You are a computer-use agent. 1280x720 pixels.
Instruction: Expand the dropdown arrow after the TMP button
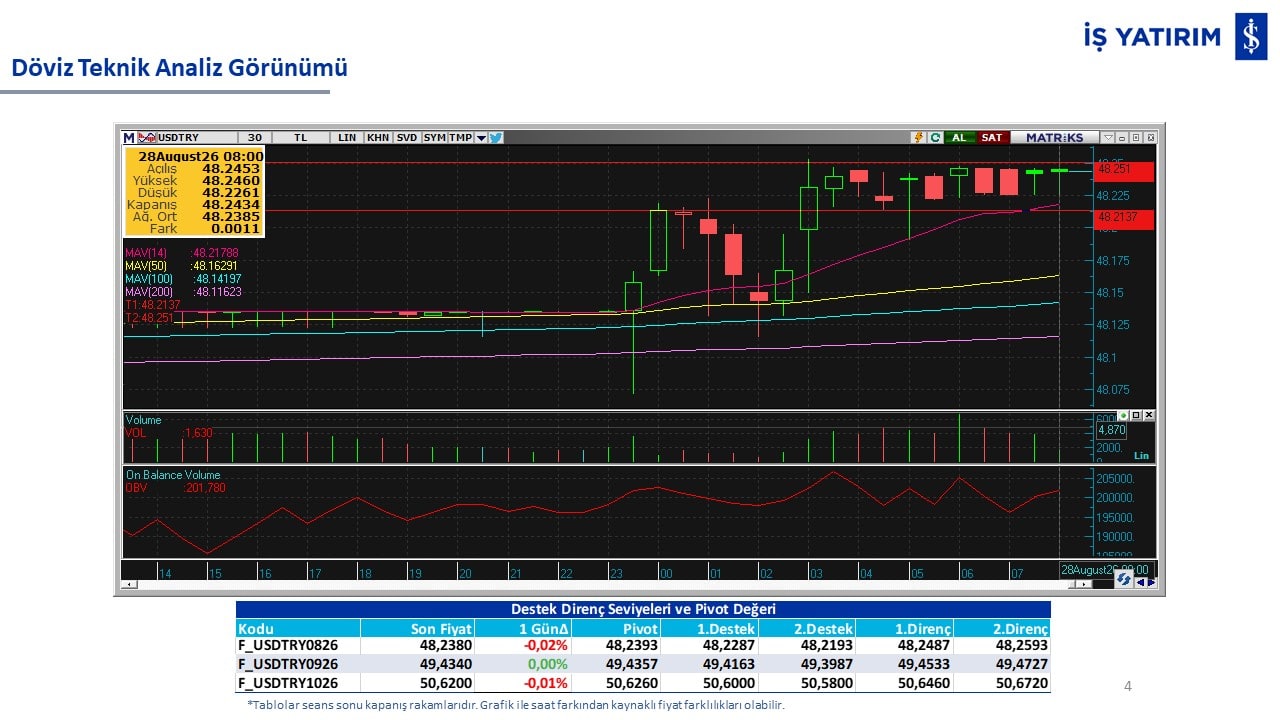(481, 138)
